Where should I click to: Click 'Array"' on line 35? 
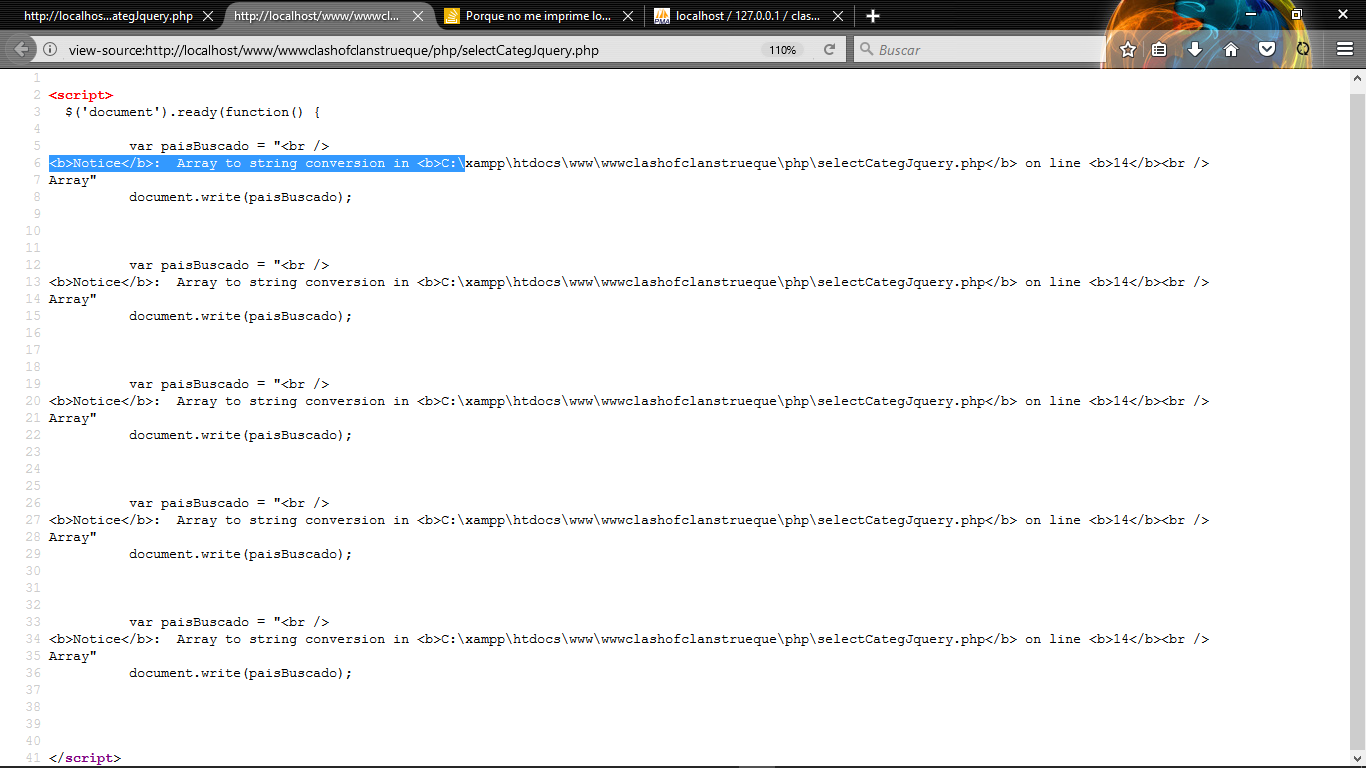click(73, 656)
